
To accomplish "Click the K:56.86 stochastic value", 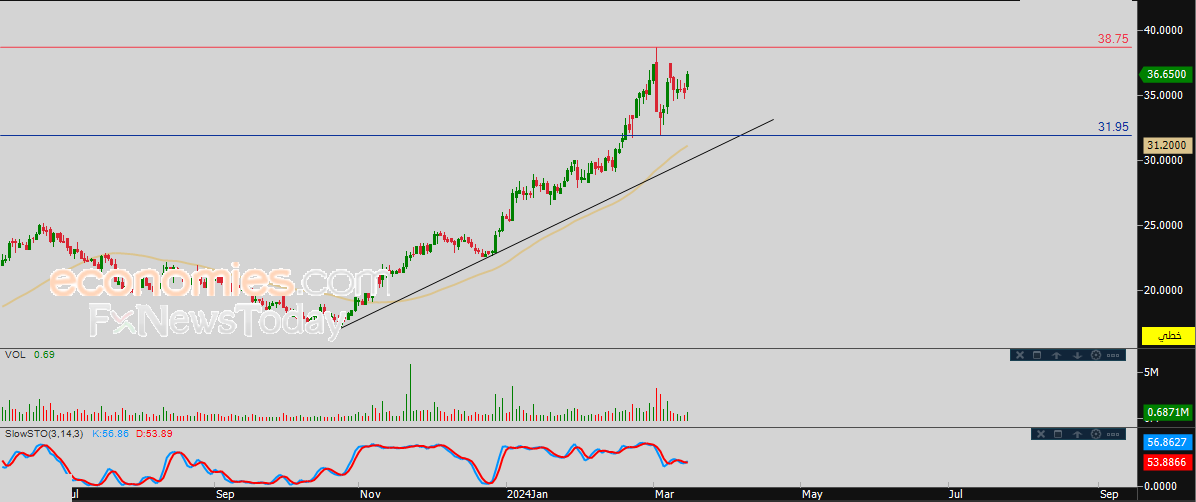I will click(113, 434).
